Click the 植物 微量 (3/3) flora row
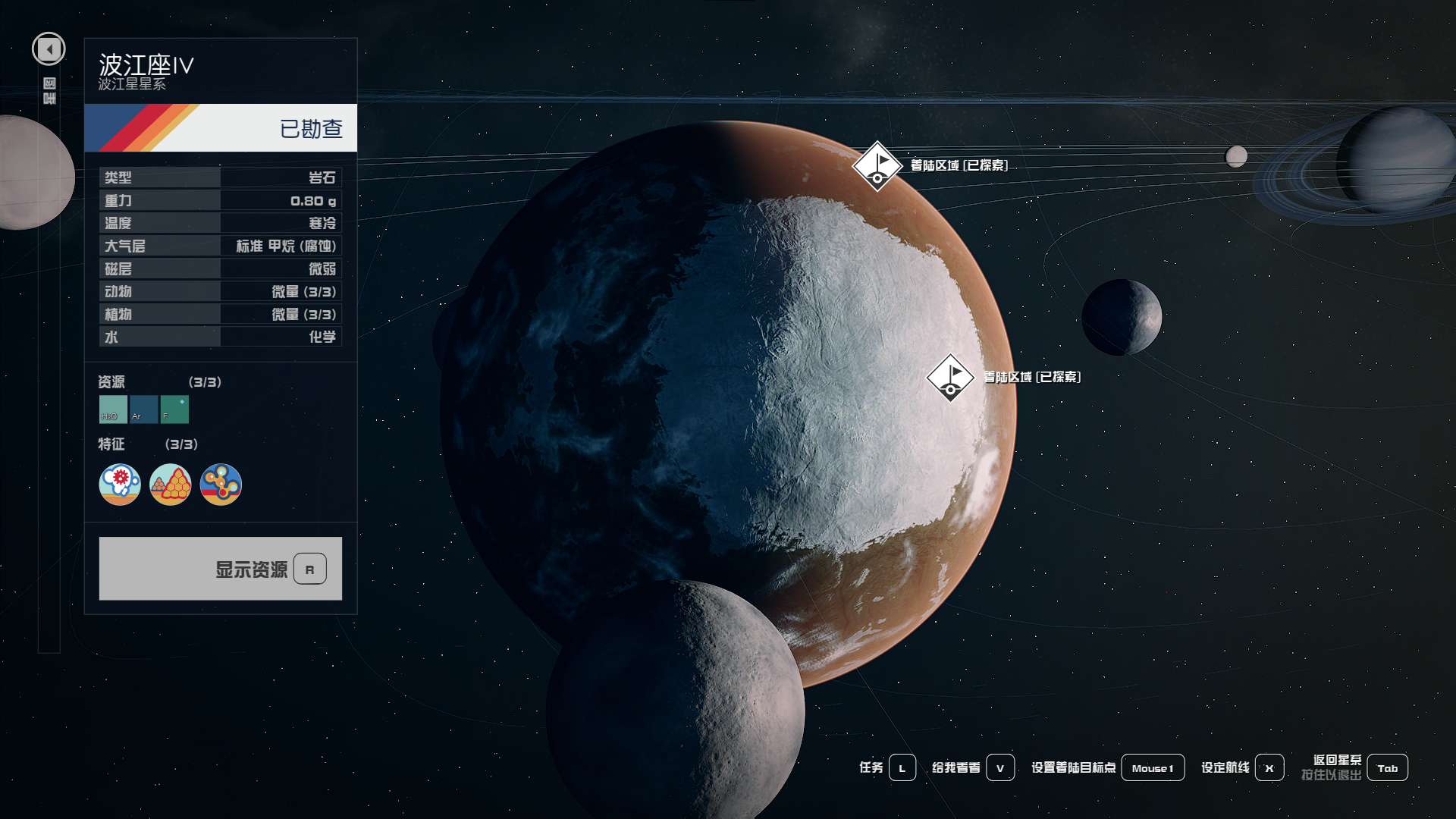This screenshot has width=1456, height=819. click(x=221, y=314)
